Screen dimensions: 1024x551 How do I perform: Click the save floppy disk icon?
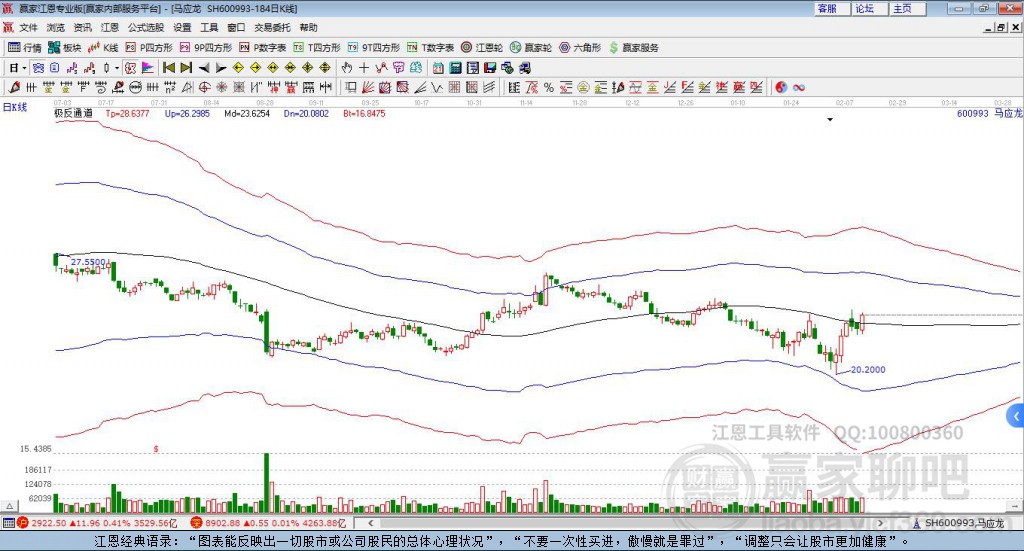[490, 68]
